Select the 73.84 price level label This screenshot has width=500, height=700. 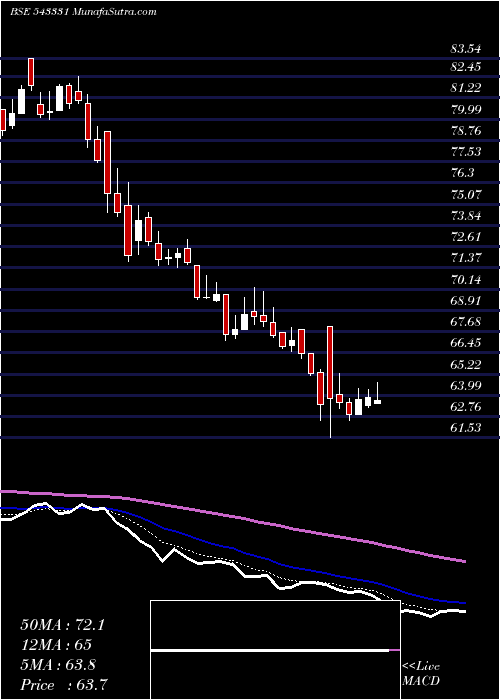pos(466,216)
